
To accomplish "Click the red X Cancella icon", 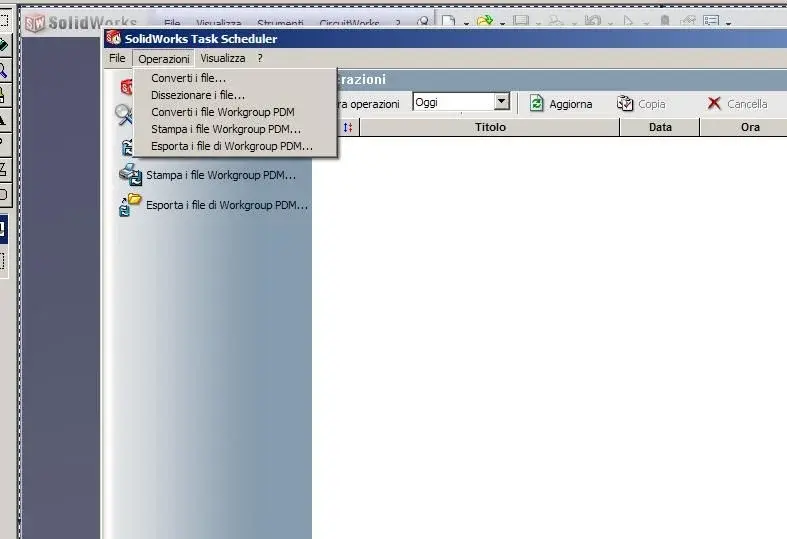I will (x=714, y=103).
